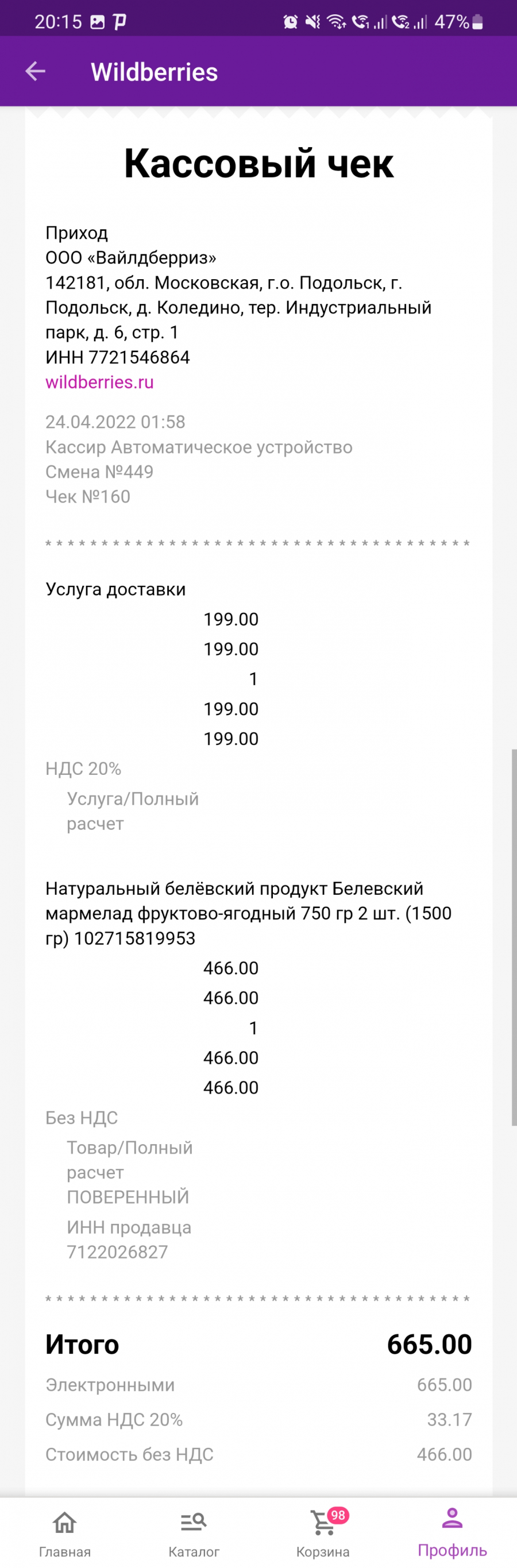517x1568 pixels.
Task: Tap the Итого 665.00 total row
Action: click(259, 1344)
